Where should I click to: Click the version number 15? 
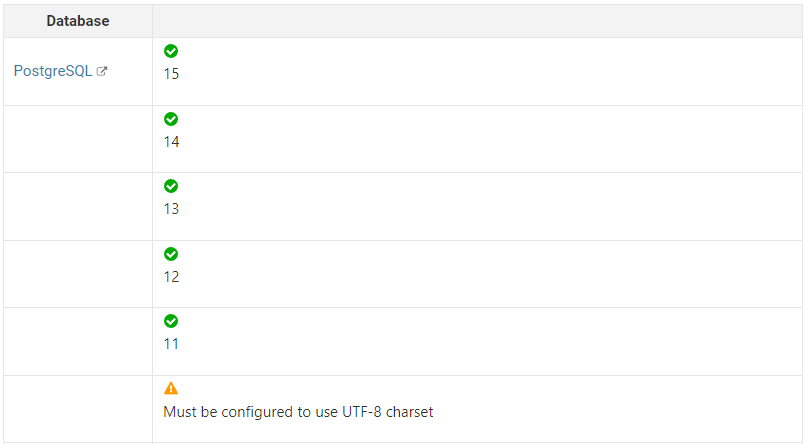pos(171,74)
